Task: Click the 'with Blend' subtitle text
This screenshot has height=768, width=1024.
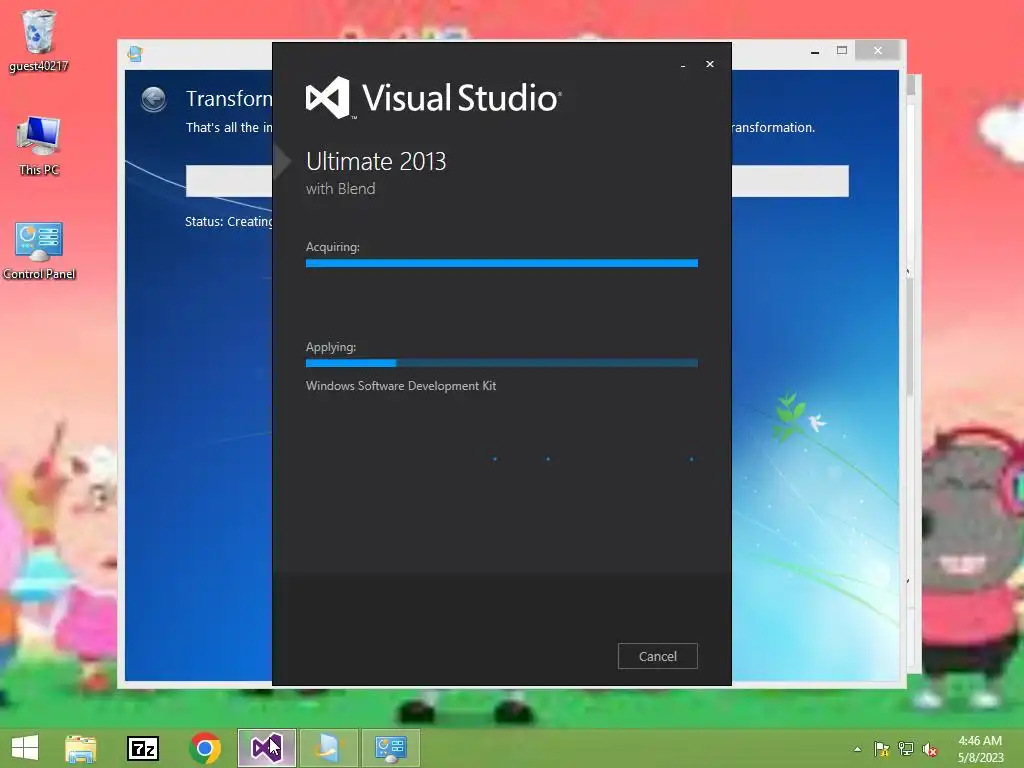Action: pyautogui.click(x=340, y=189)
